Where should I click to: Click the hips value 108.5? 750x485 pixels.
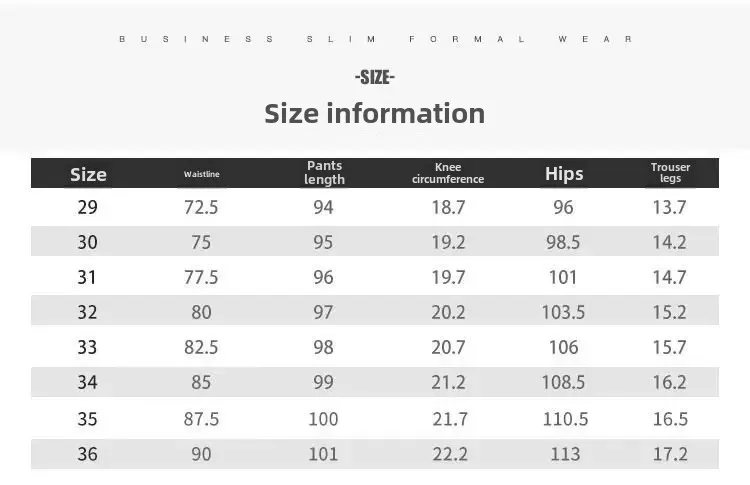point(564,382)
